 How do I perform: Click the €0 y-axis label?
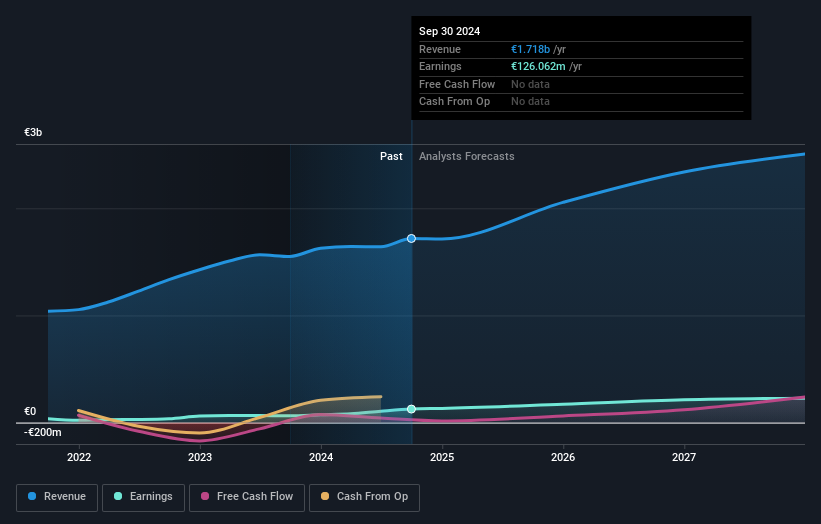pos(30,411)
